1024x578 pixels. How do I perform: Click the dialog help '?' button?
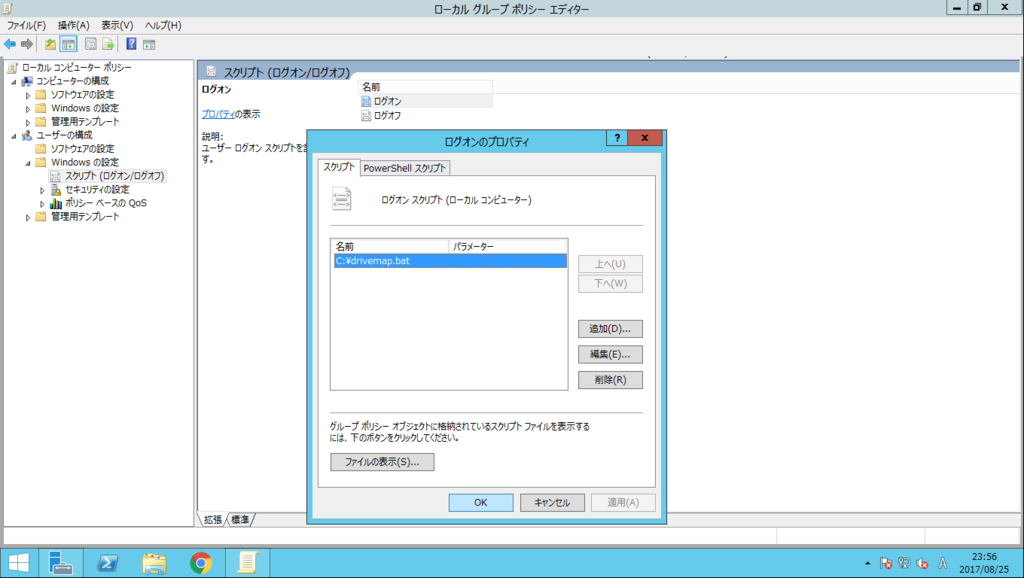tap(616, 138)
